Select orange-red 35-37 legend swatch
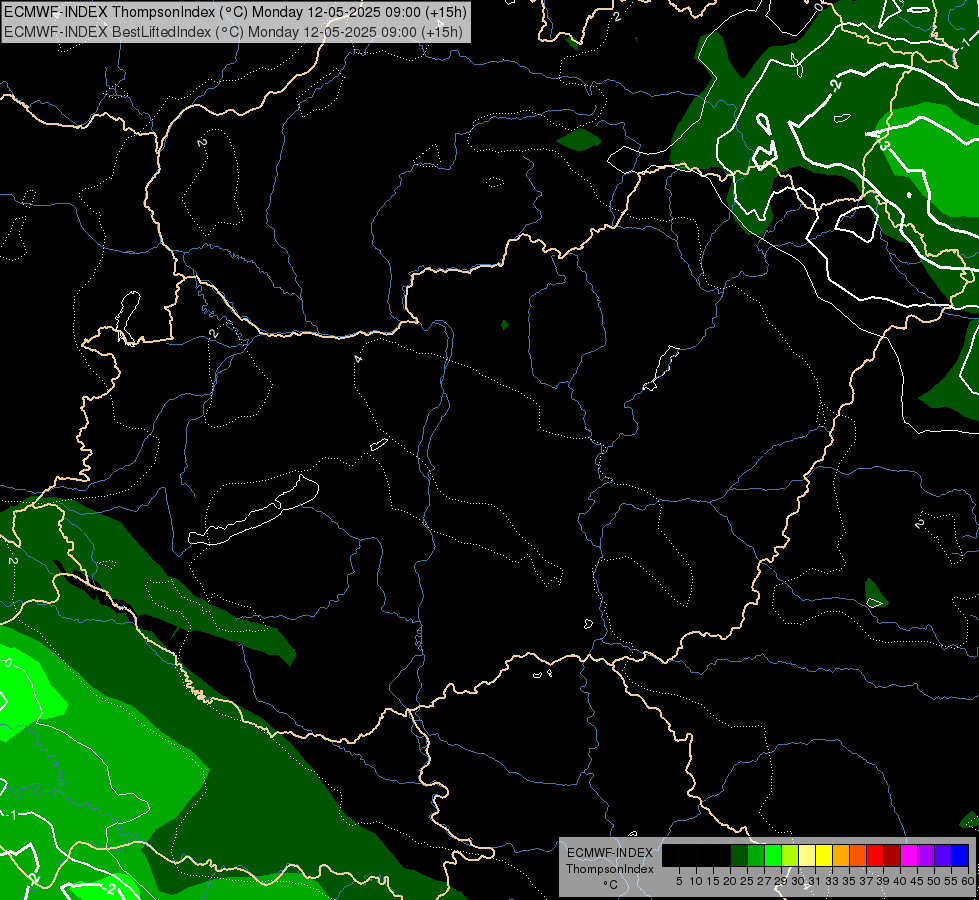The width and height of the screenshot is (979, 900). click(858, 855)
